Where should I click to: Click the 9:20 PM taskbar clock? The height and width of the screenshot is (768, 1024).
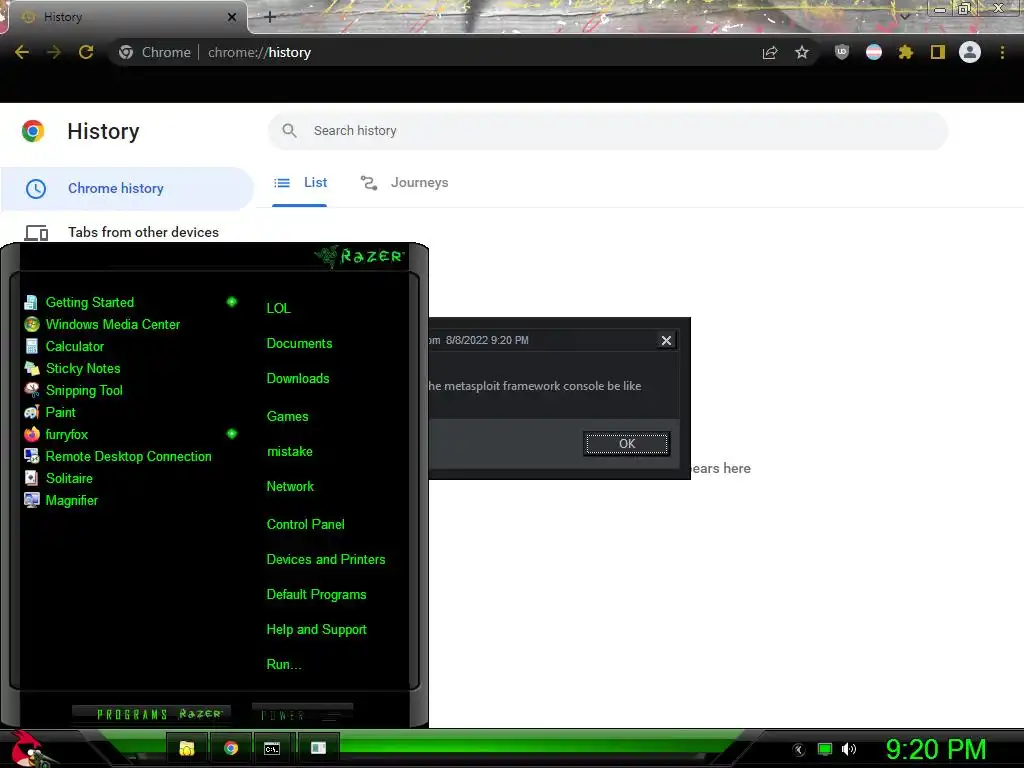click(x=936, y=750)
